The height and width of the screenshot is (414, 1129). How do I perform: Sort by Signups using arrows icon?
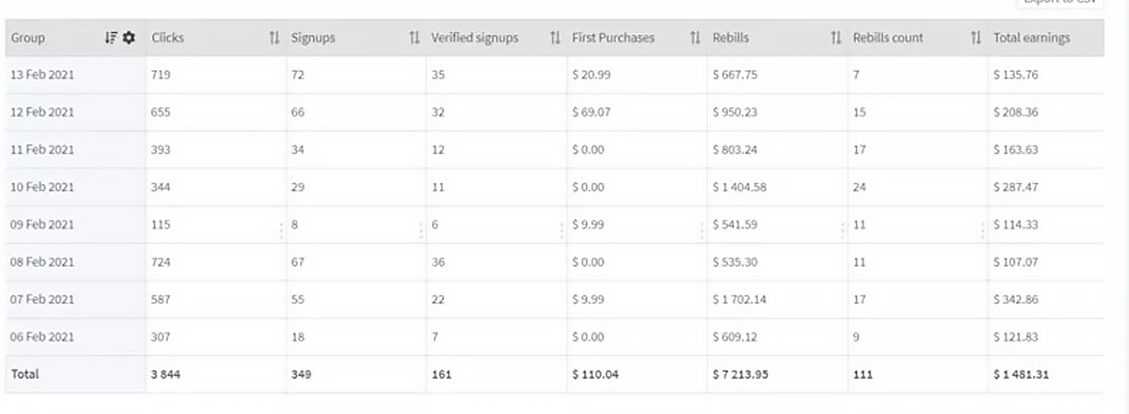[x=414, y=38]
